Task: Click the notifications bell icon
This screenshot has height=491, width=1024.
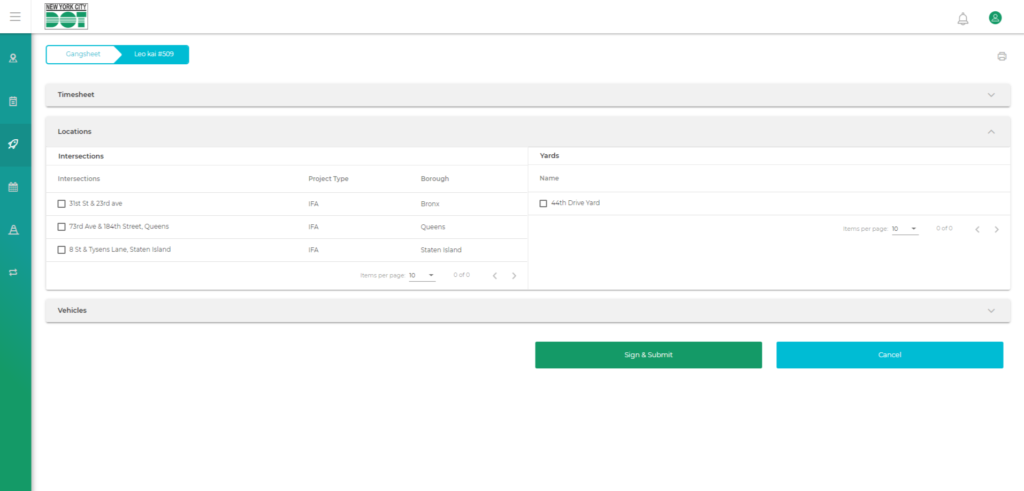Action: pos(963,18)
